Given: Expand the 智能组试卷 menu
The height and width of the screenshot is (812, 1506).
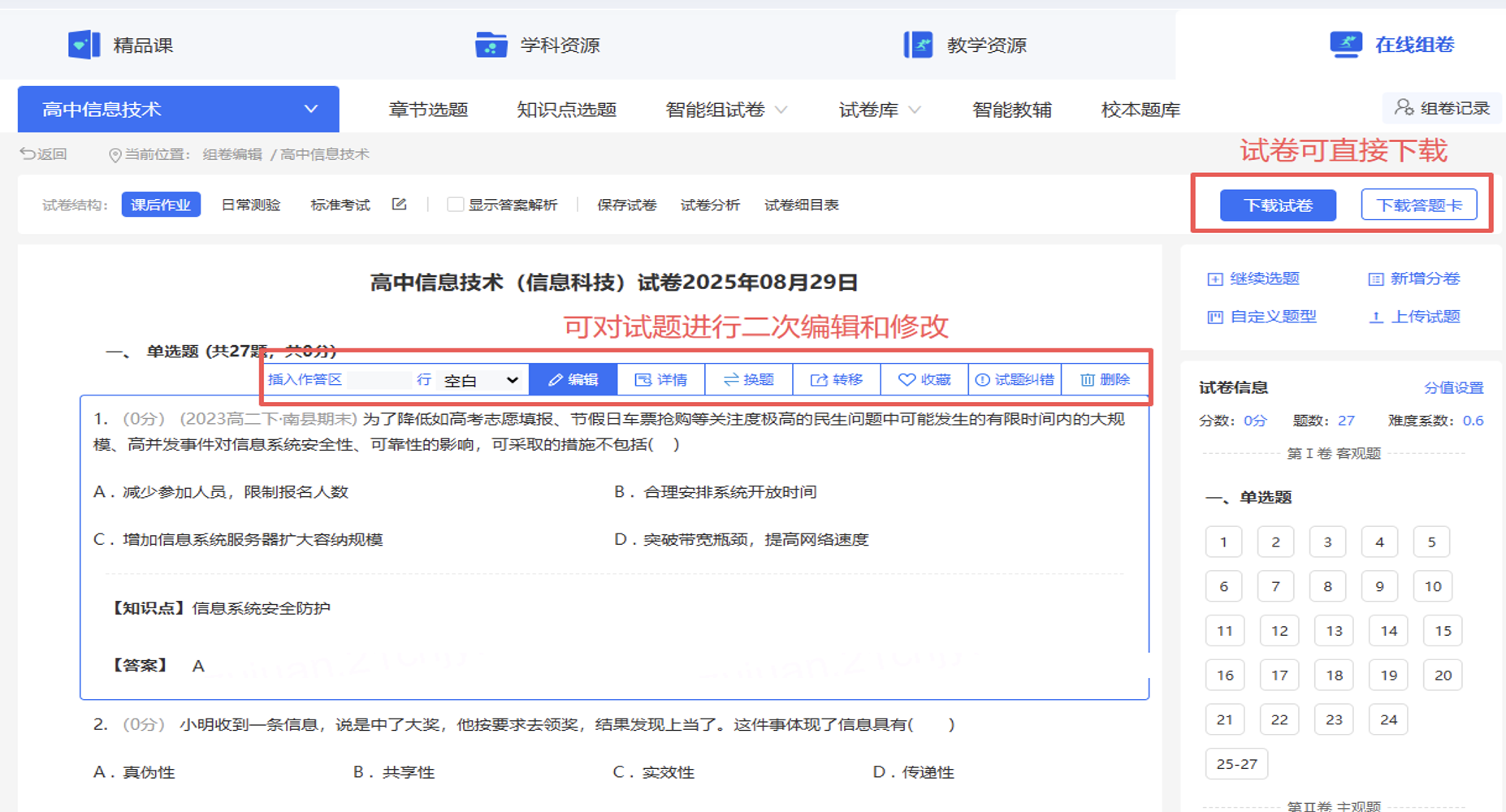Looking at the screenshot, I should [725, 110].
